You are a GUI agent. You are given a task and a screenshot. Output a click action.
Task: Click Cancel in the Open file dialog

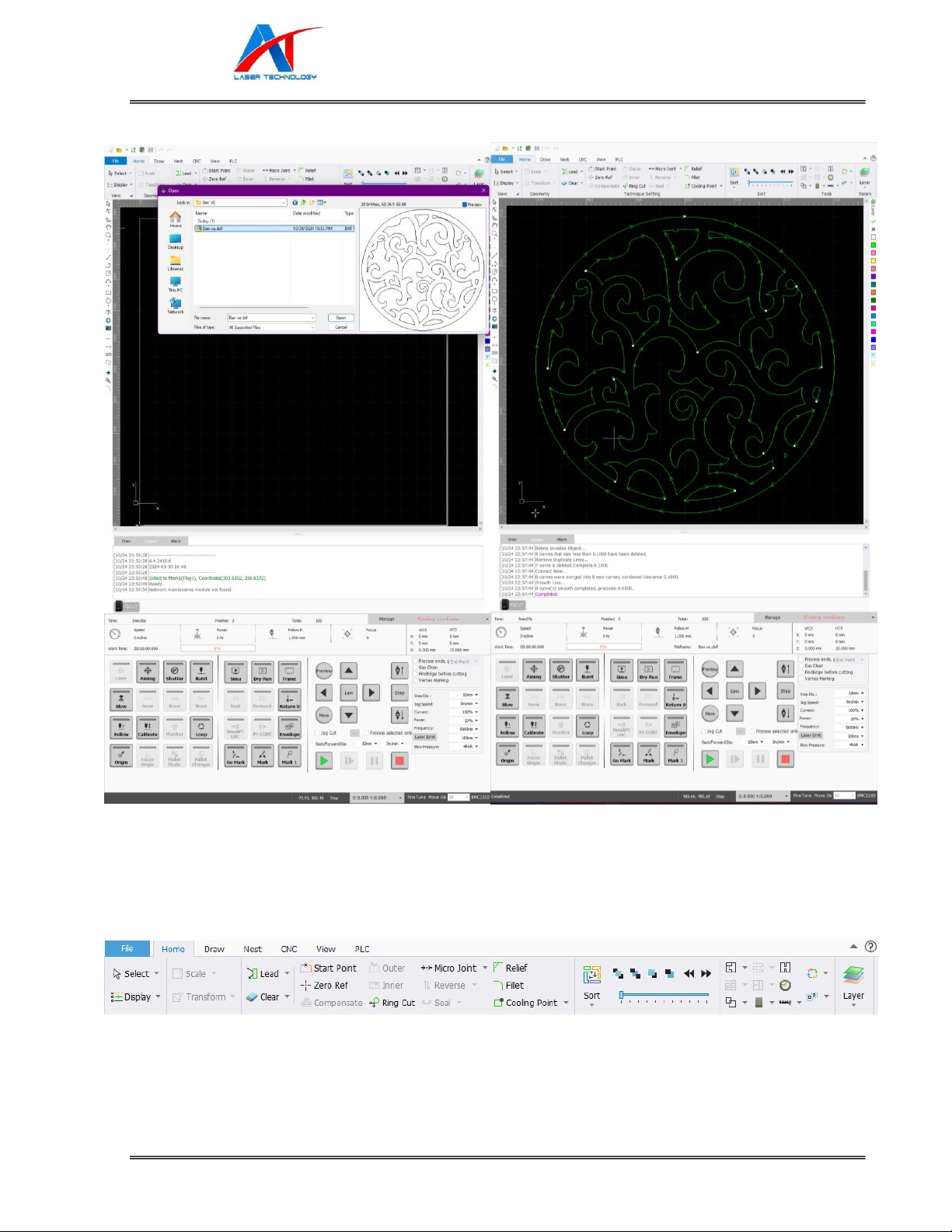[340, 327]
